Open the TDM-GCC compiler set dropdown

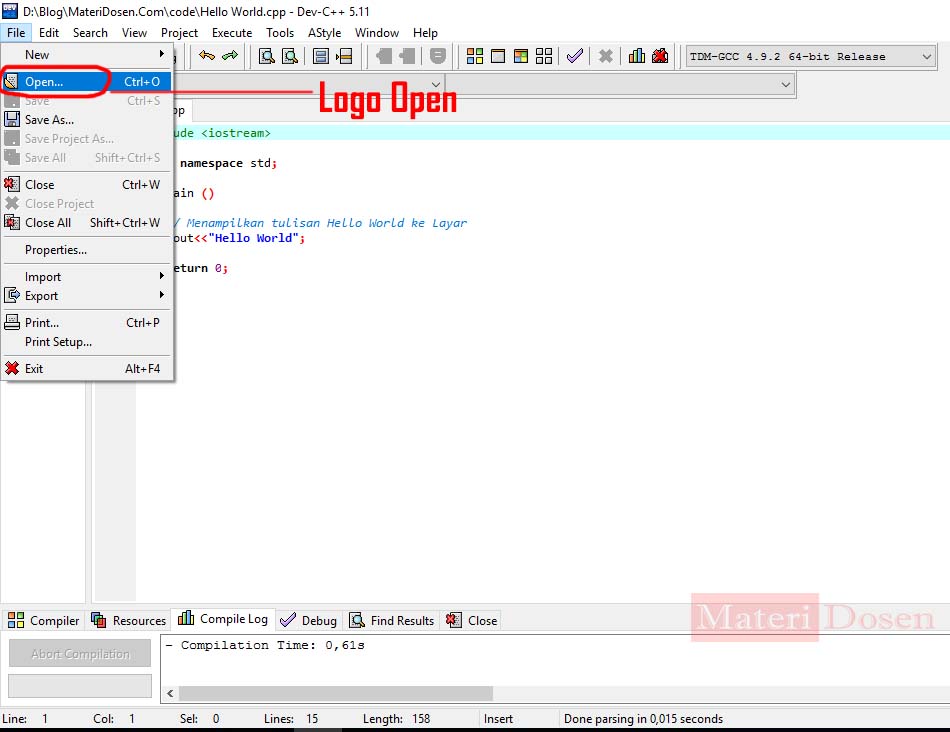click(811, 56)
